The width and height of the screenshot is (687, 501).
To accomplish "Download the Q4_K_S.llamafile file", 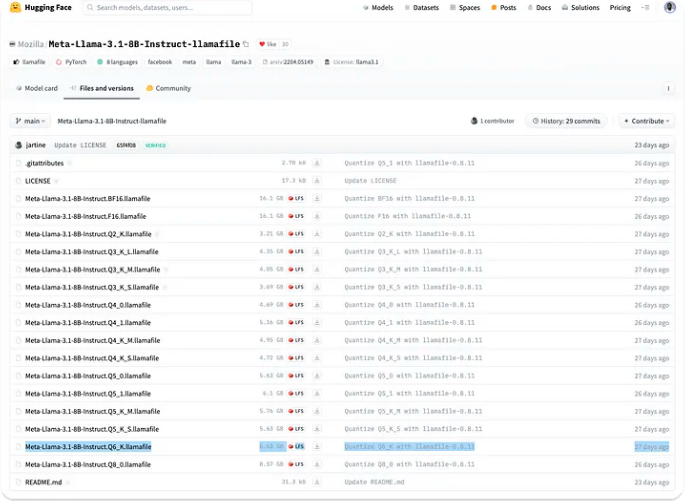I will [x=317, y=358].
